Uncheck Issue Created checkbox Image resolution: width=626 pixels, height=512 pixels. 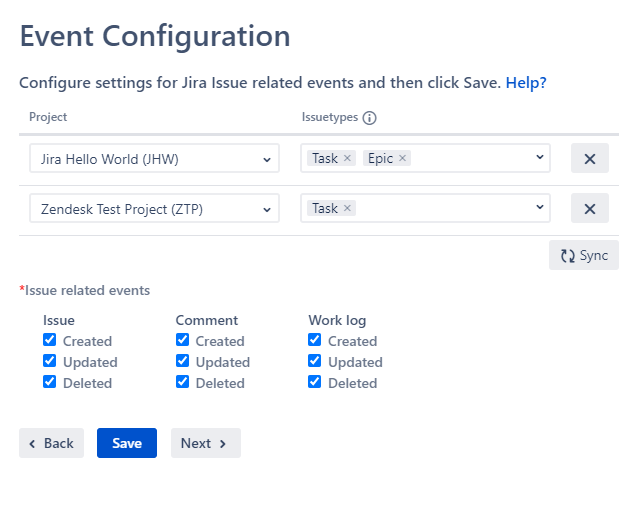click(x=50, y=340)
